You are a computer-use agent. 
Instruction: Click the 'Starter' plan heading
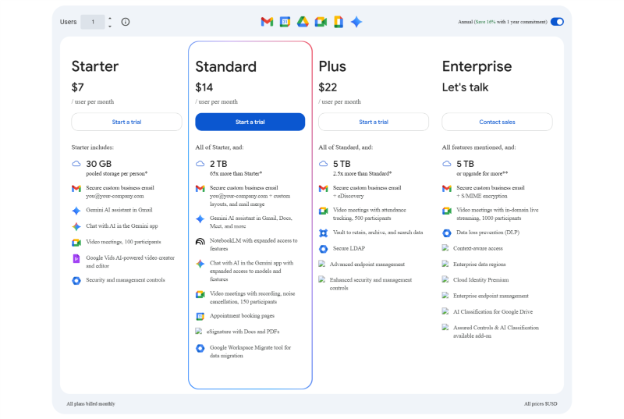pyautogui.click(x=95, y=66)
